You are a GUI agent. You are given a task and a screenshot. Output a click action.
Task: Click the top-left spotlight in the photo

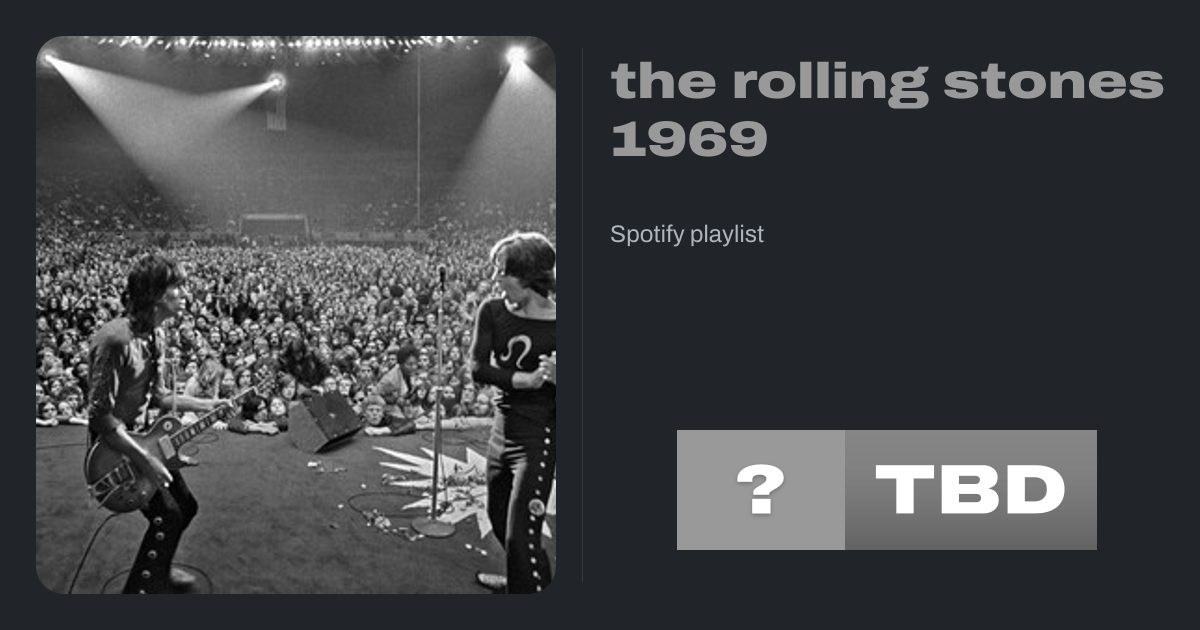coord(47,58)
